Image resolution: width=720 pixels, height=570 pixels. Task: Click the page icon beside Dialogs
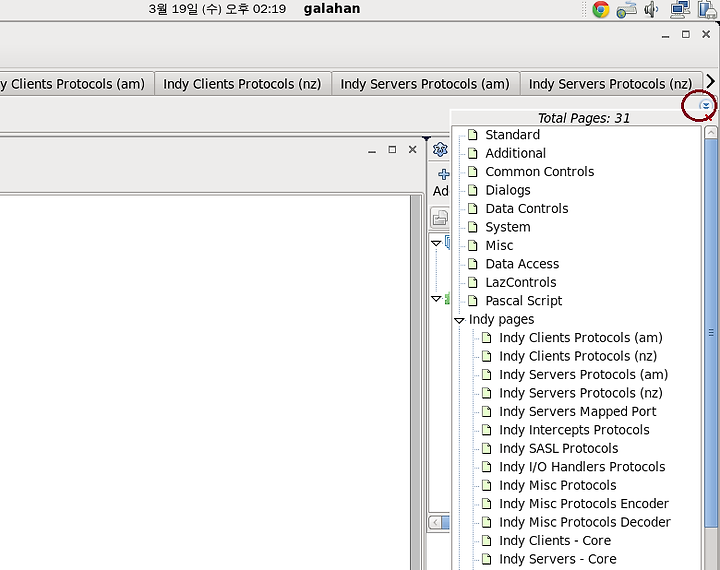pyautogui.click(x=472, y=190)
